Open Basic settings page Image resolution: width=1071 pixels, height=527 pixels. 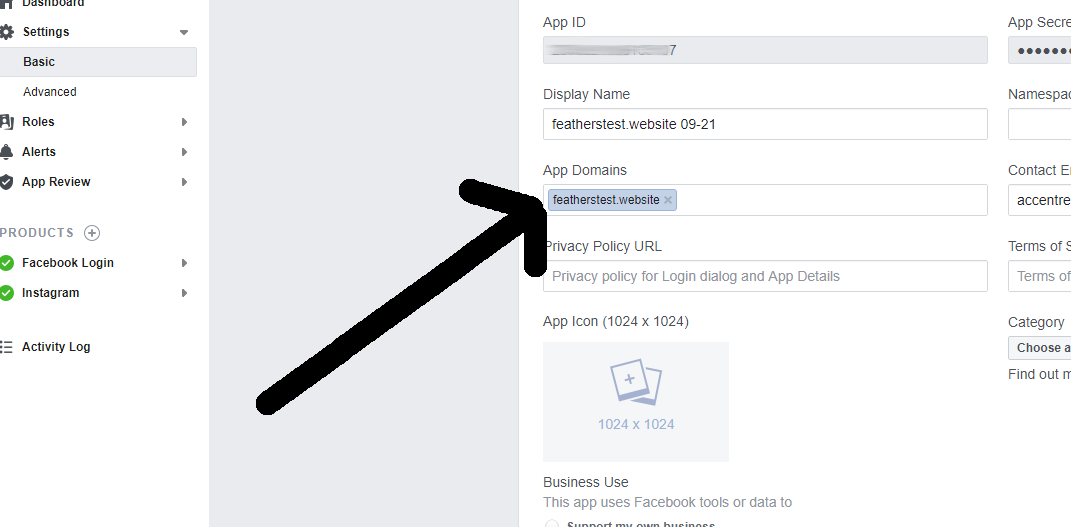98,62
